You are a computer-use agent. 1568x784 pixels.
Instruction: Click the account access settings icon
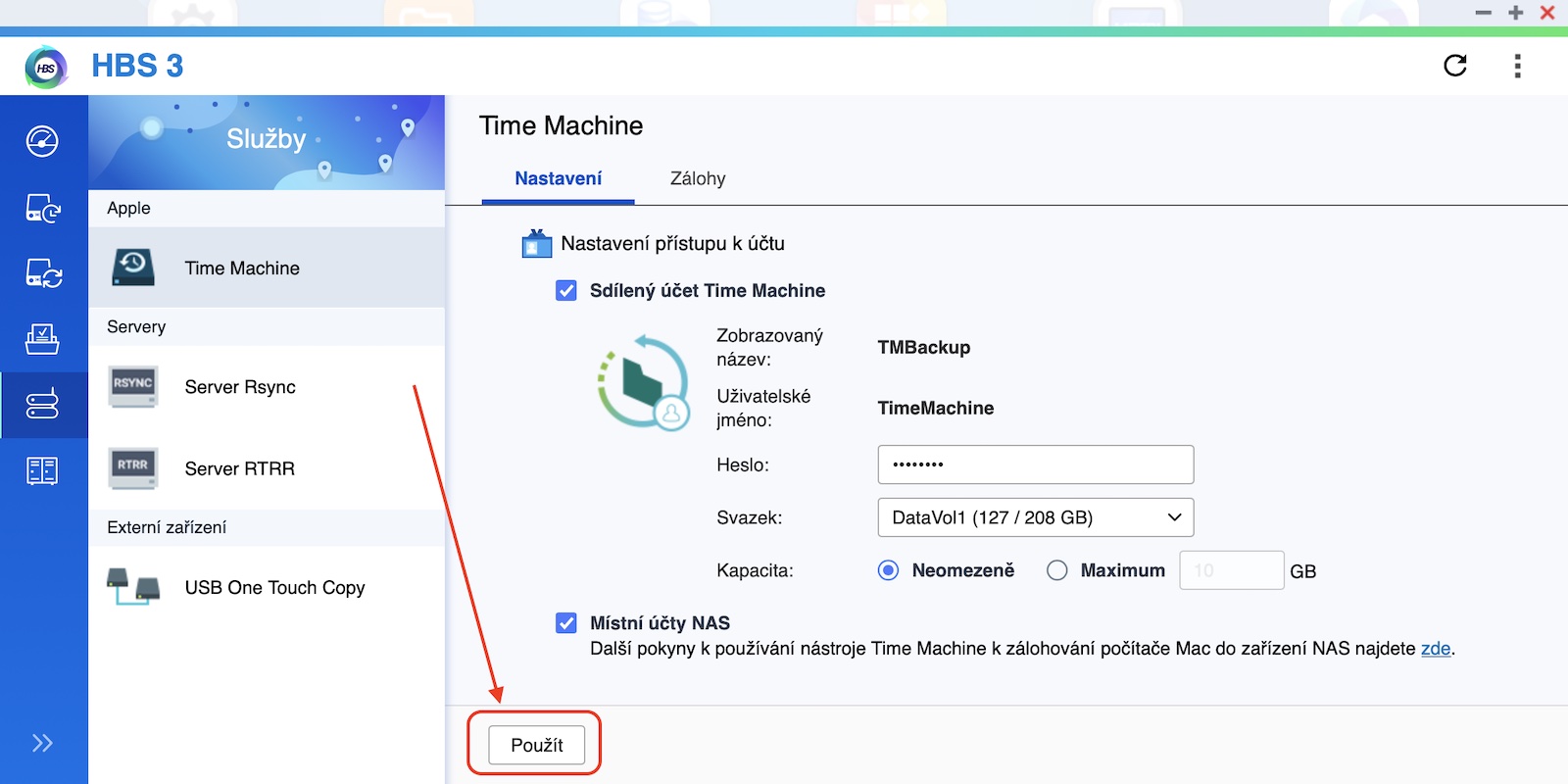pyautogui.click(x=537, y=243)
